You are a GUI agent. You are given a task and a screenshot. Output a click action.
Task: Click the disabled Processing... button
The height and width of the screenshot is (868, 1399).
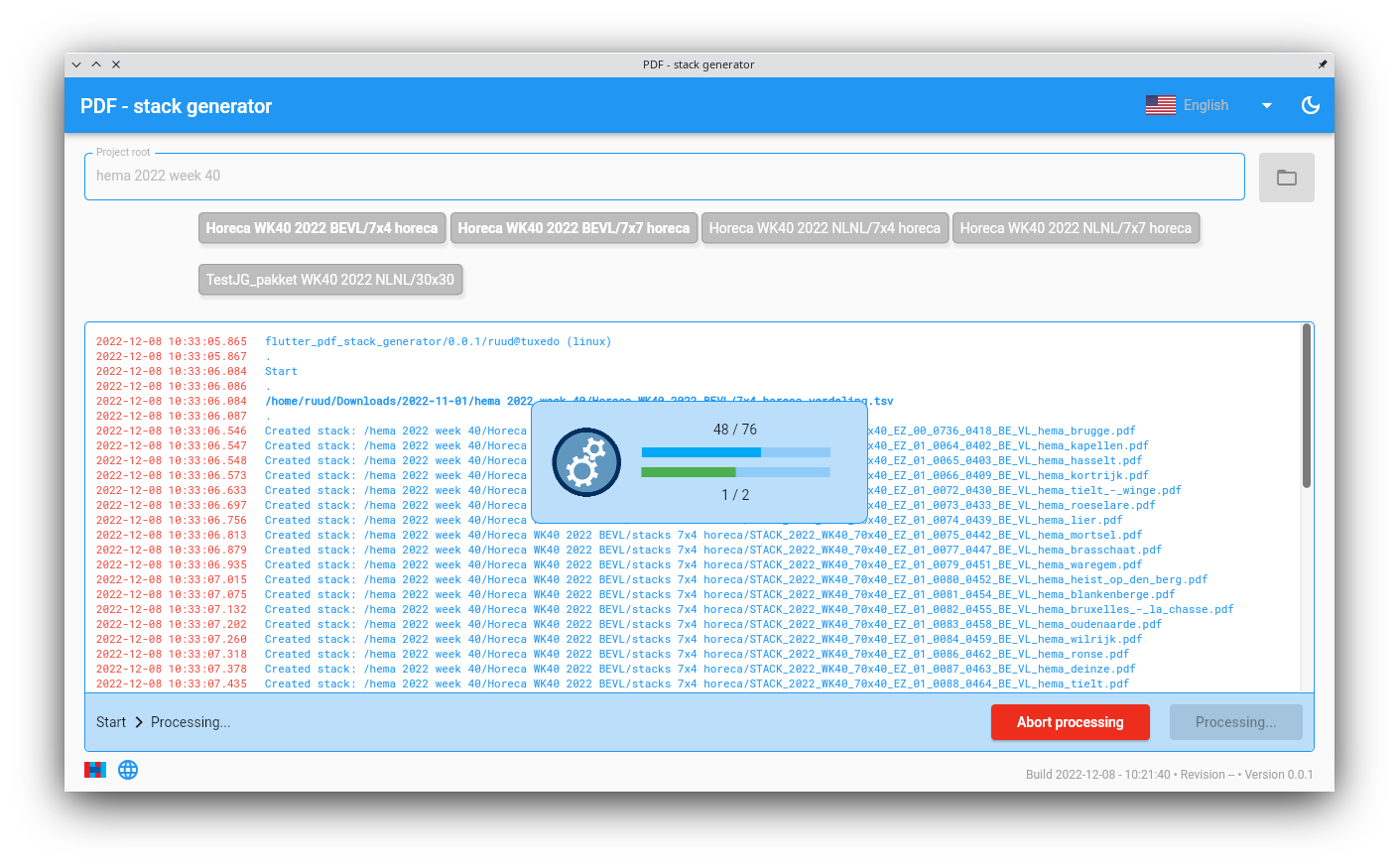pos(1235,722)
